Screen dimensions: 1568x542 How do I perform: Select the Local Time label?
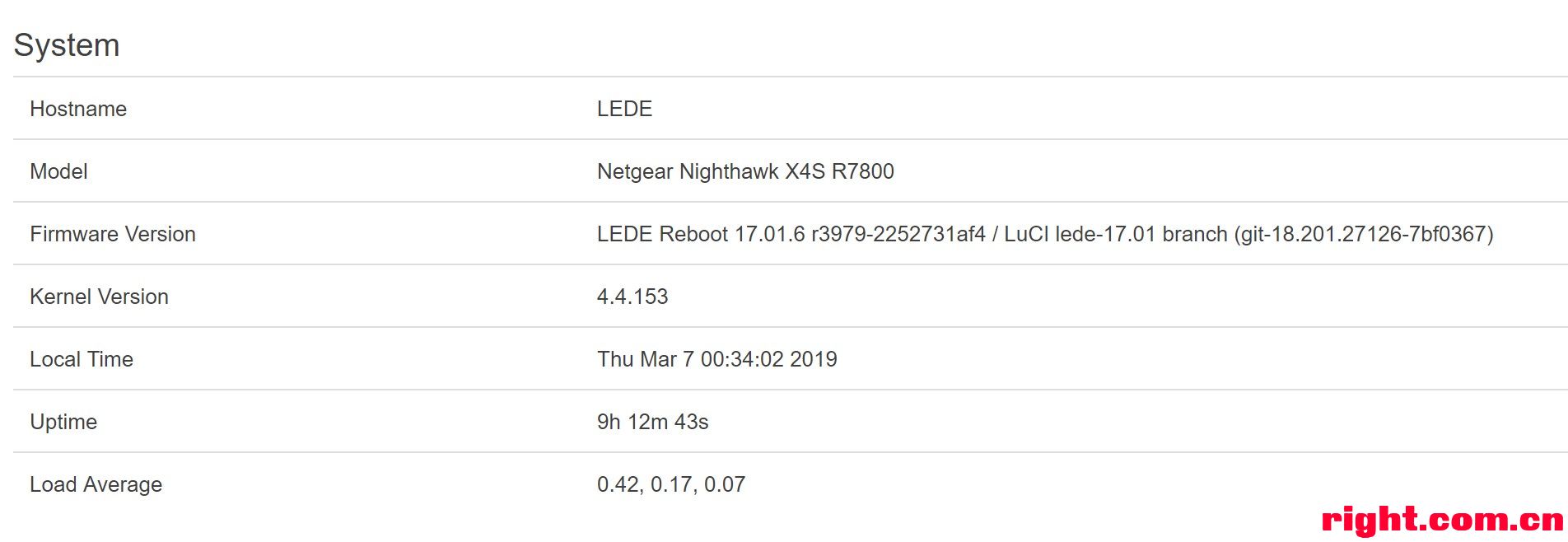(x=82, y=359)
